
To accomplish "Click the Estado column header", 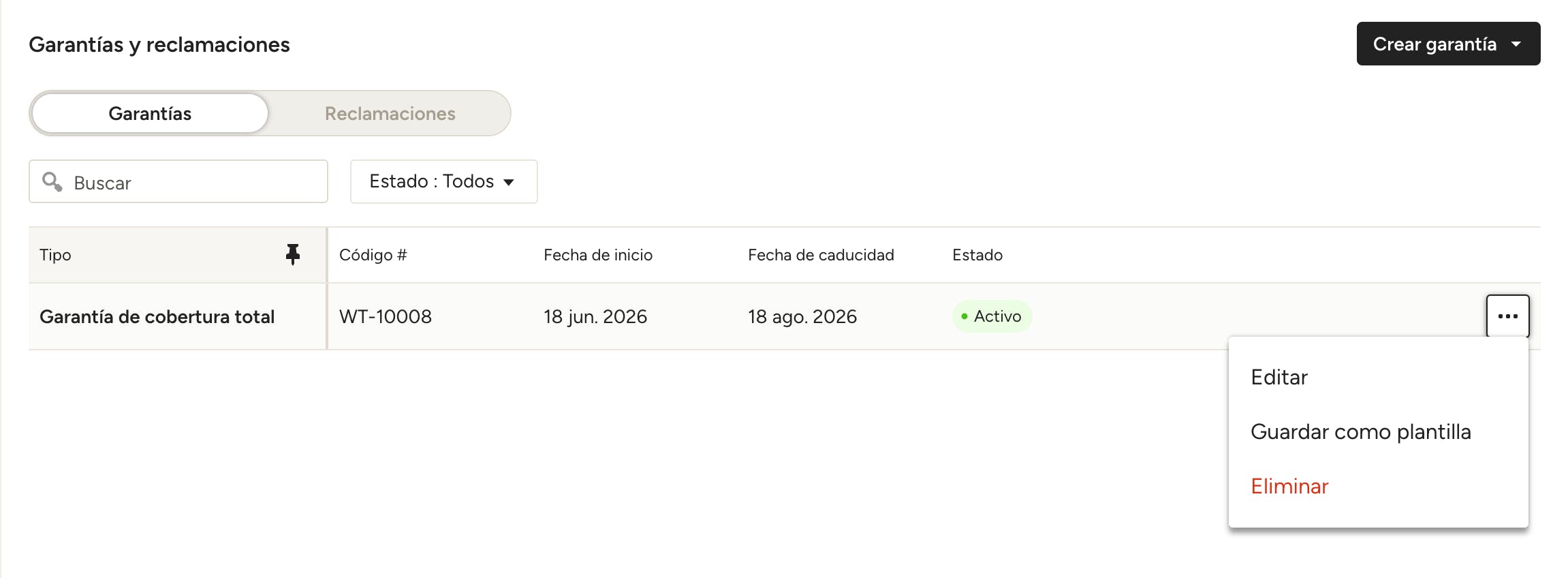I will click(x=977, y=255).
